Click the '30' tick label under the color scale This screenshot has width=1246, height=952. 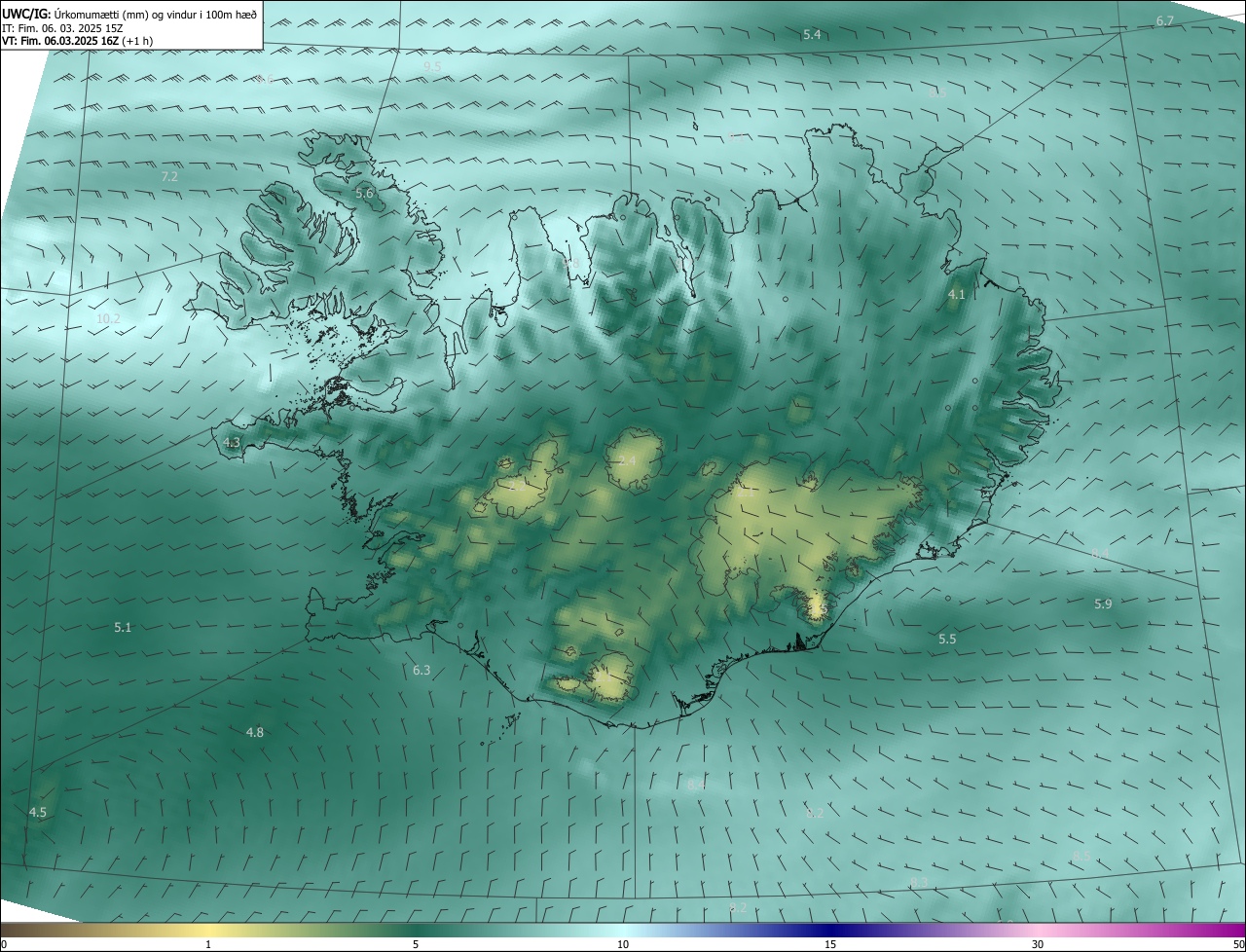pyautogui.click(x=1038, y=944)
